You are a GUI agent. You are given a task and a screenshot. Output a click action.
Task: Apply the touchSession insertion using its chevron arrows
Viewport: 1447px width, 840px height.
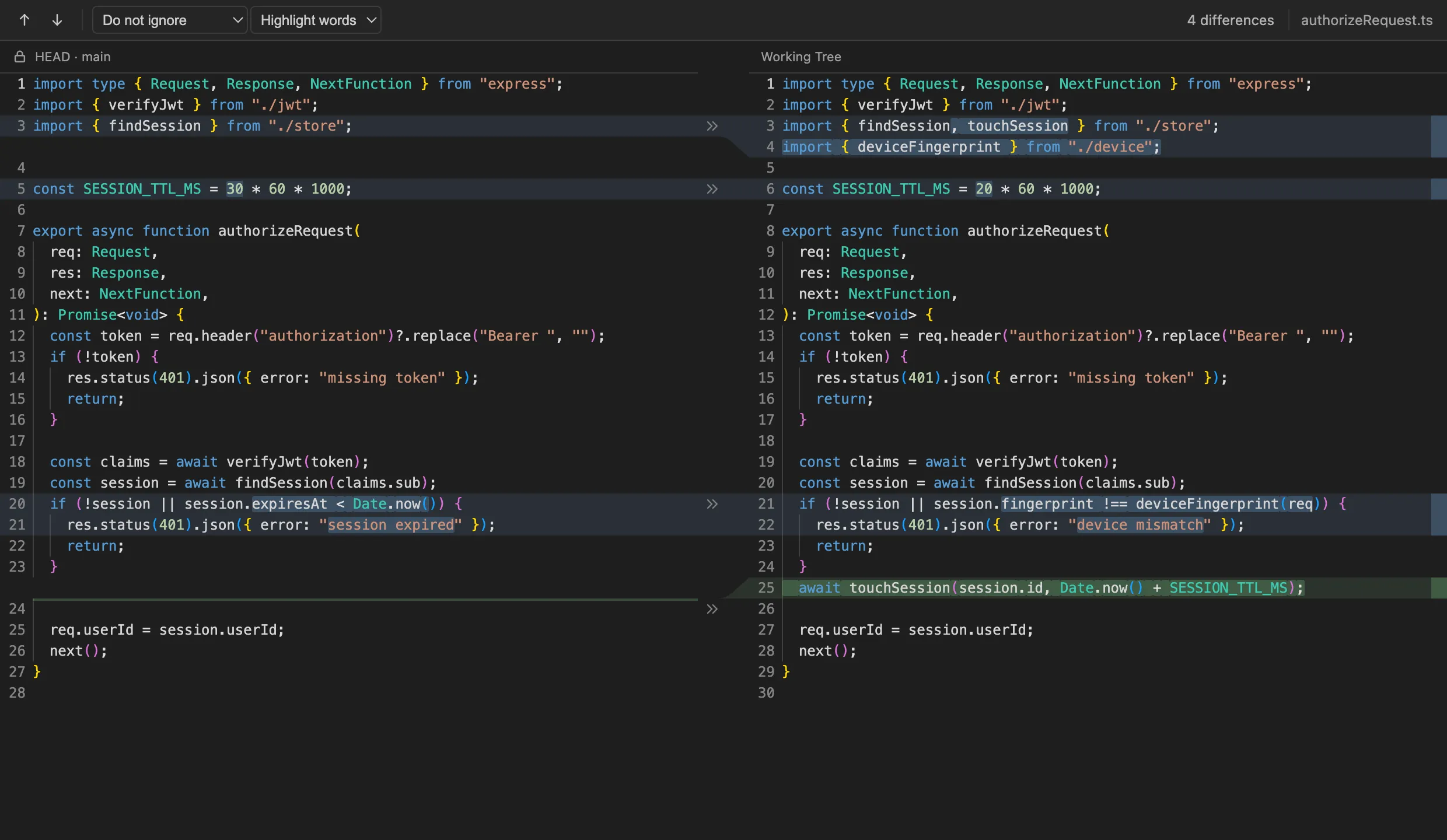712,609
